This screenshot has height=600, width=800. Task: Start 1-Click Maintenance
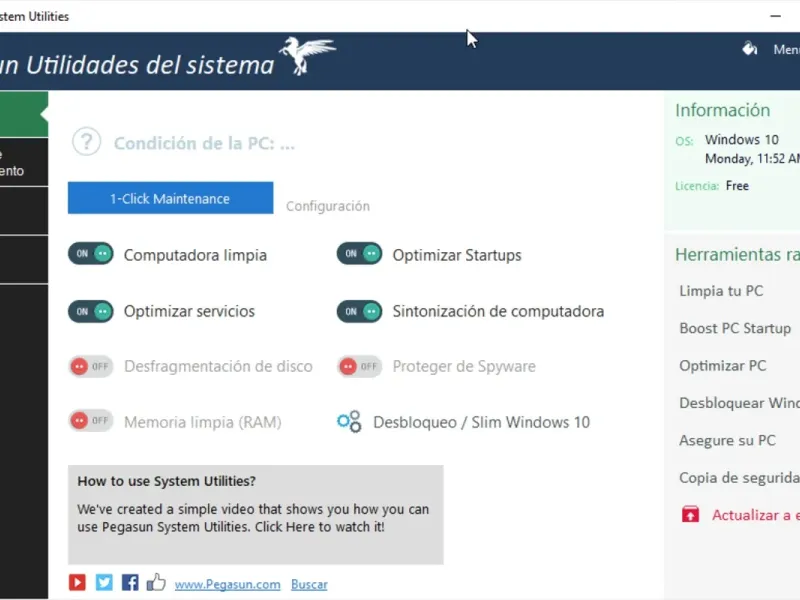(170, 198)
